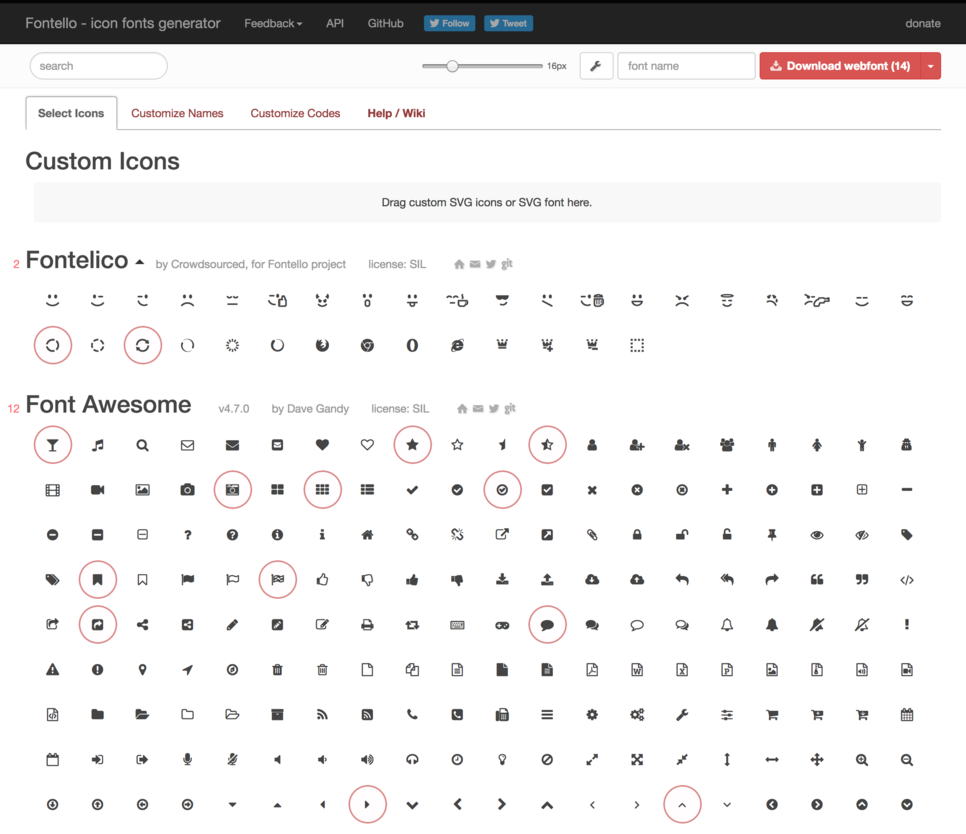Collapse the Fontelico section
Image resolution: width=966 pixels, height=834 pixels.
[x=140, y=262]
